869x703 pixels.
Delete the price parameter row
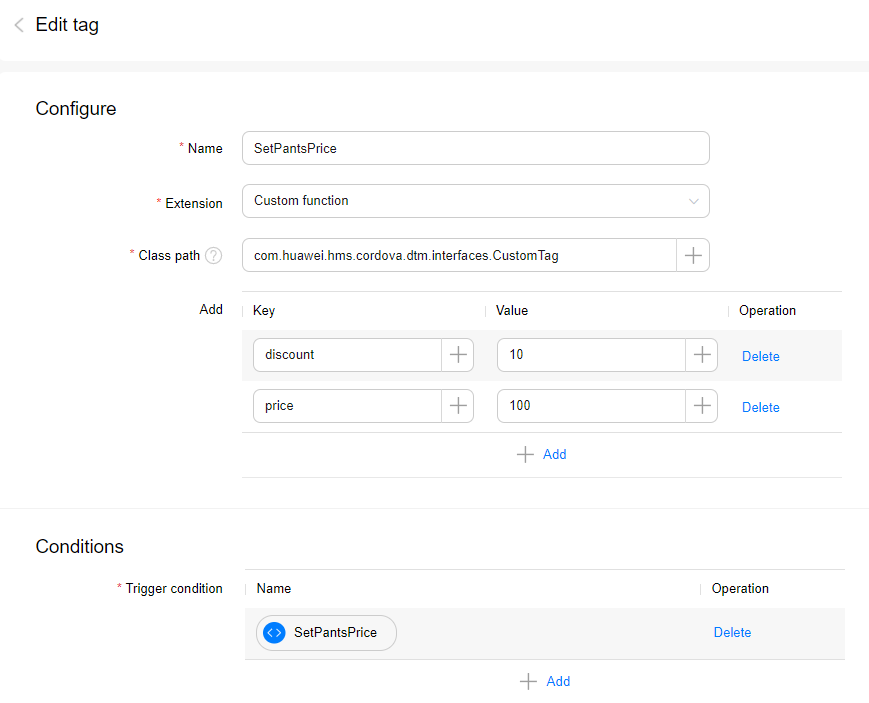click(760, 407)
